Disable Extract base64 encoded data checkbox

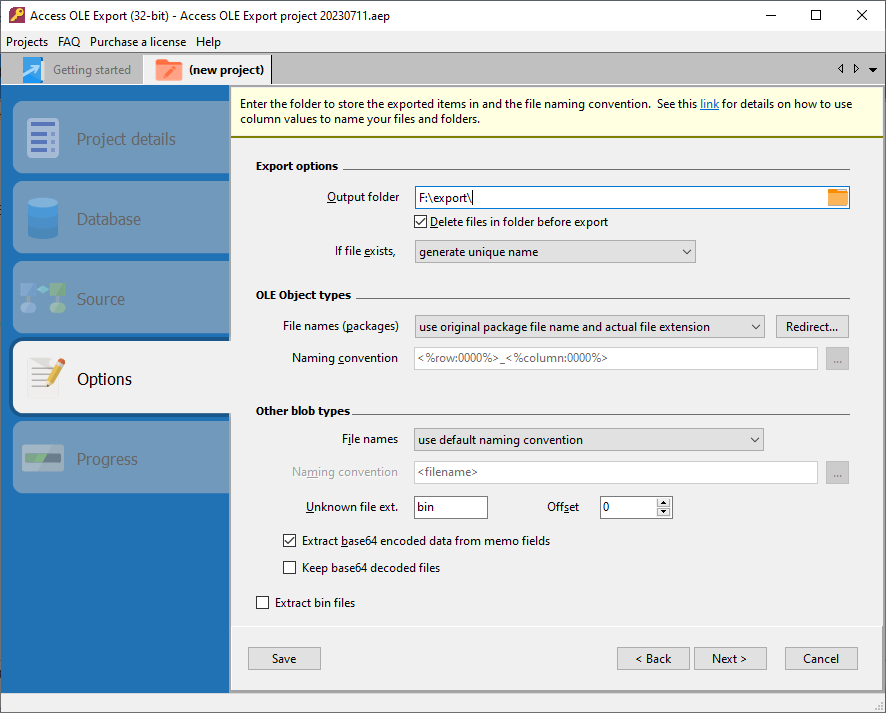coord(290,541)
